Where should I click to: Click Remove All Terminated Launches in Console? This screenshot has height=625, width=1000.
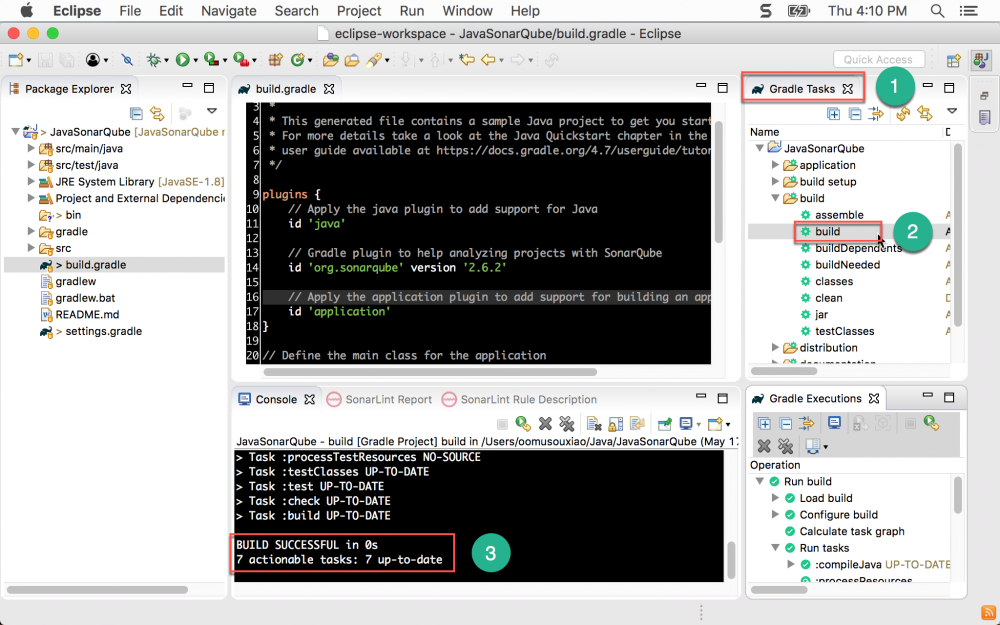point(568,424)
